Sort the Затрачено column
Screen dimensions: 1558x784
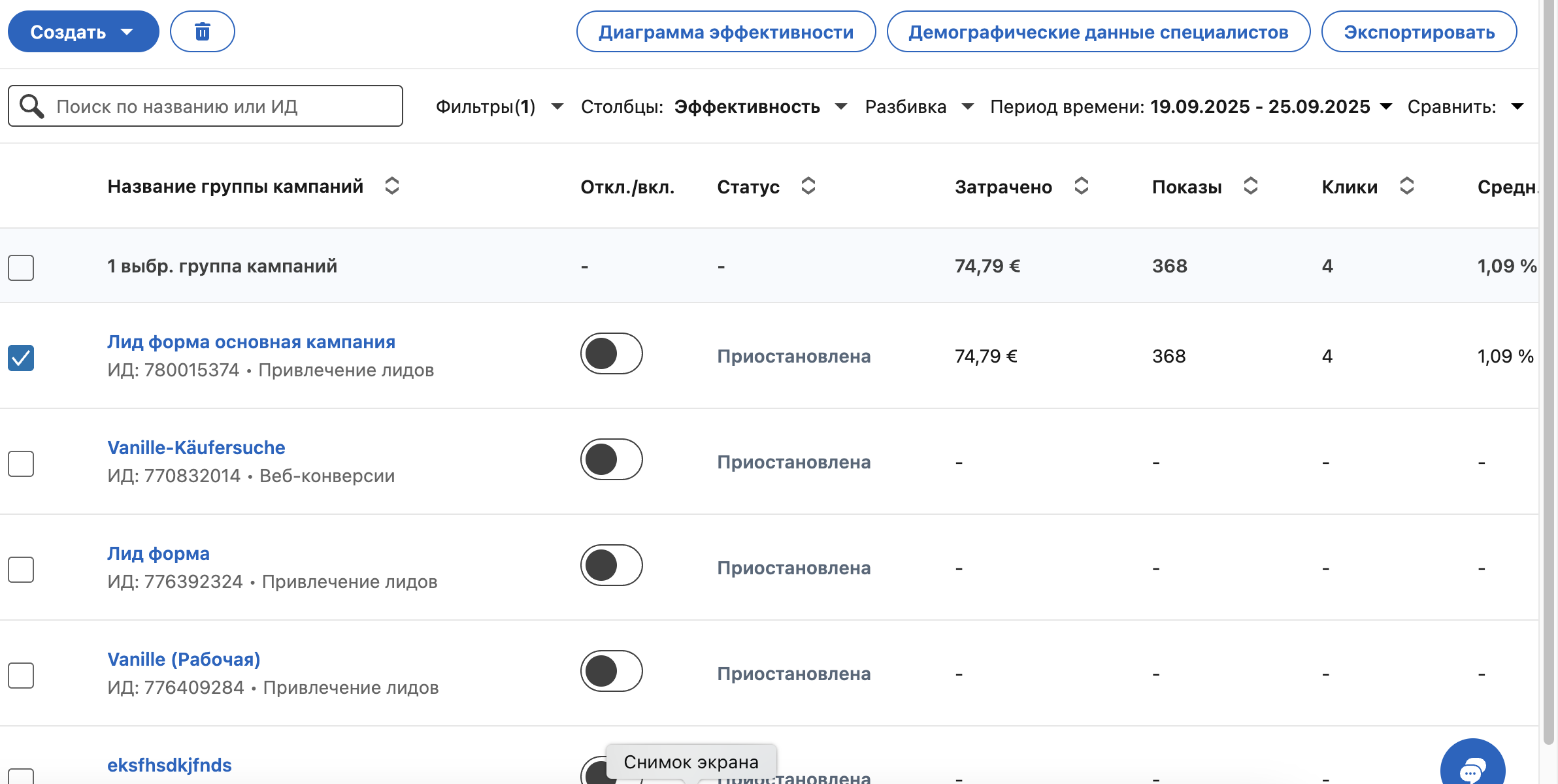click(x=1081, y=186)
